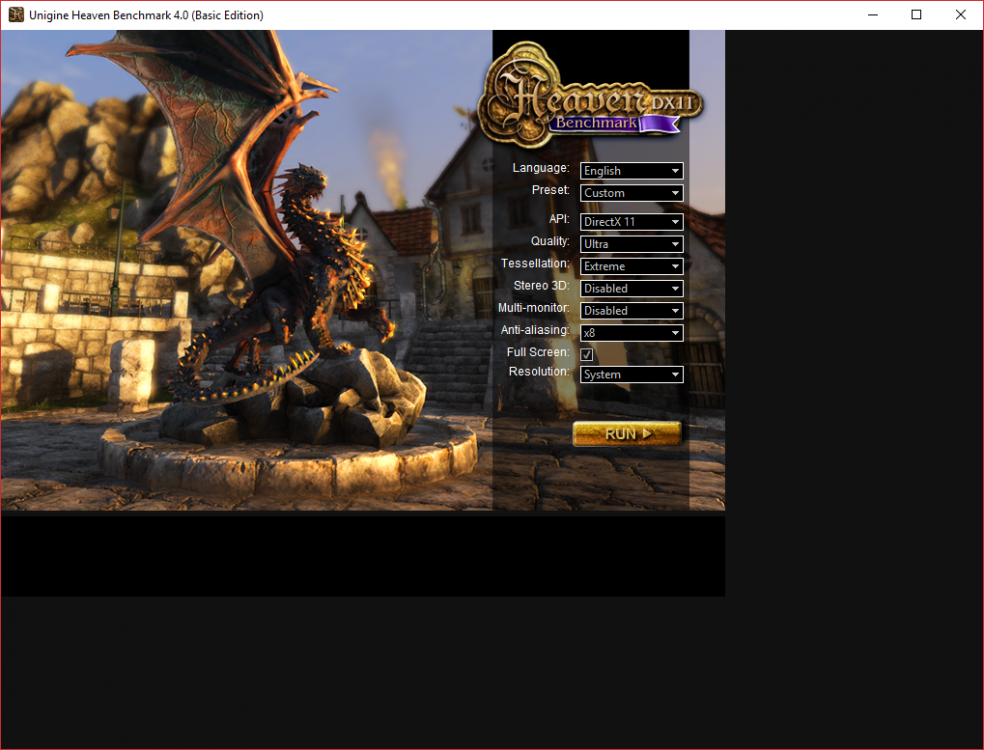The width and height of the screenshot is (984, 750).
Task: Open the Stereo 3D dropdown
Action: tap(631, 289)
